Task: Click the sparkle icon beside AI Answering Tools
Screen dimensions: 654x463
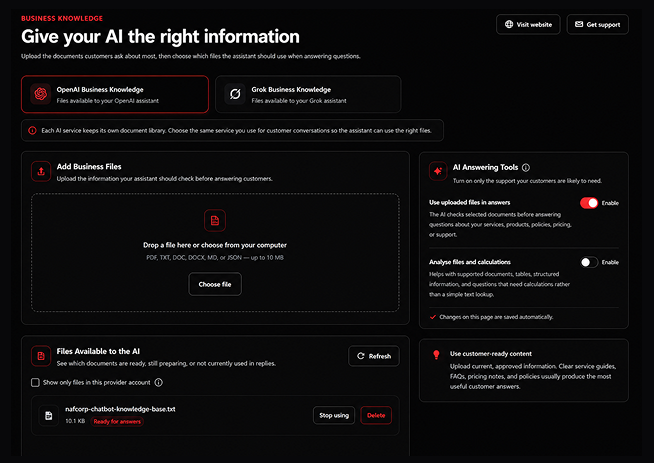Action: (438, 171)
